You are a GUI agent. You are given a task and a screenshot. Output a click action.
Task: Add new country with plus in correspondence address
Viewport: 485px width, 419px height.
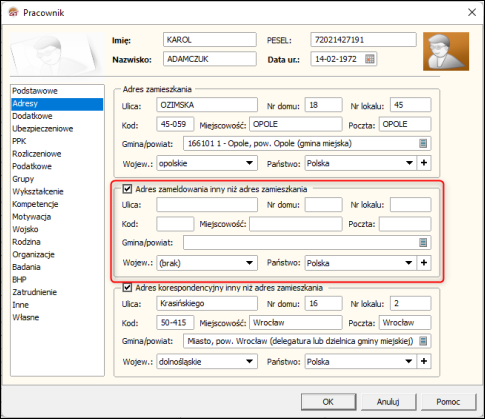(x=424, y=361)
